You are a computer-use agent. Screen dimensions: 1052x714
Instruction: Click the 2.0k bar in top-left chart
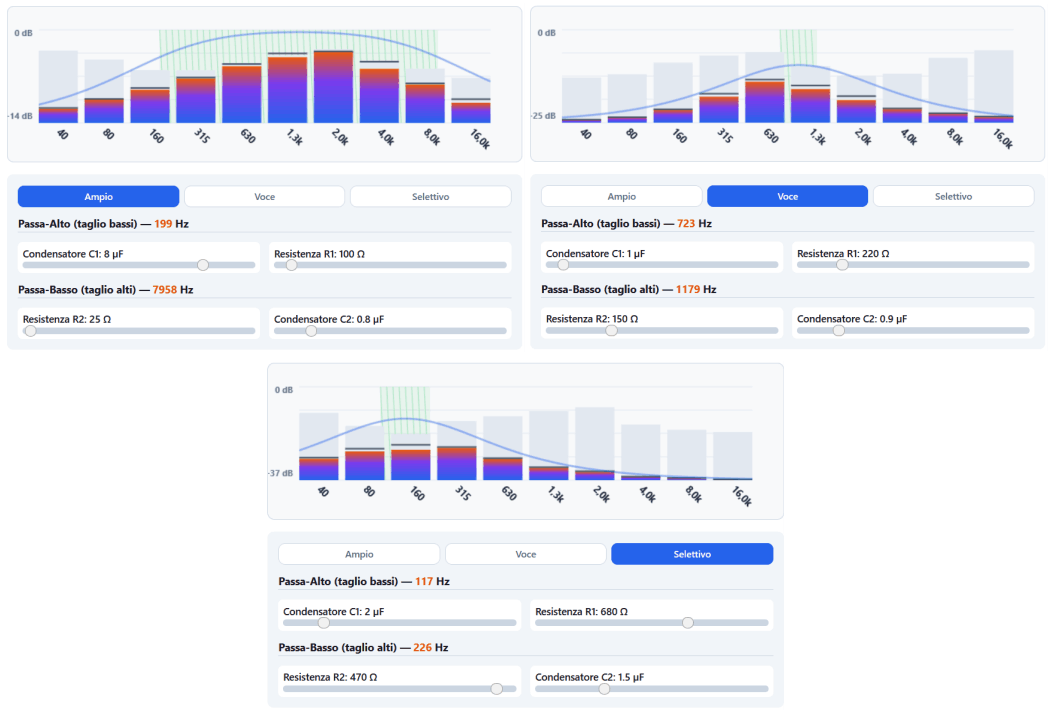coord(333,87)
